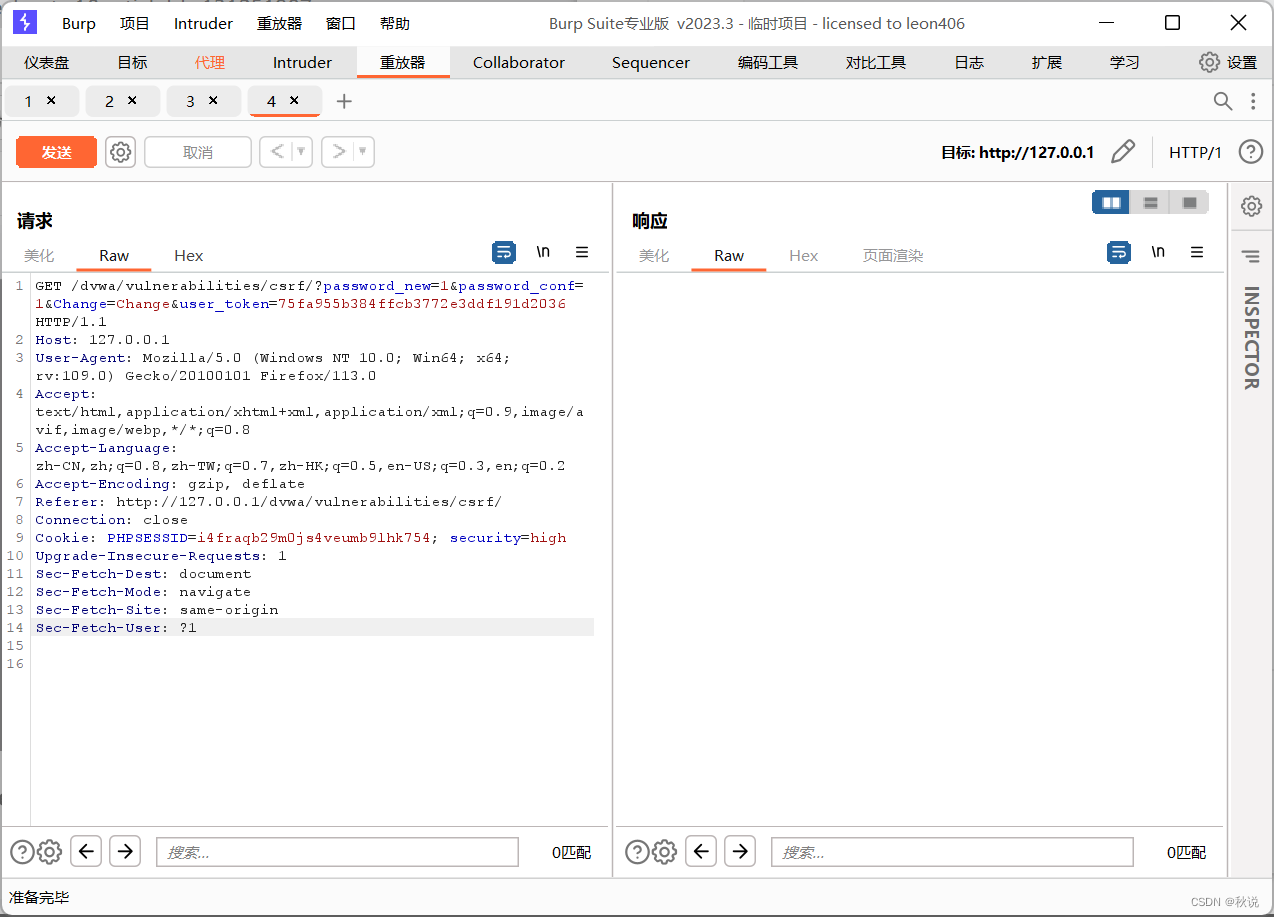Switch to 代理 tab
The height and width of the screenshot is (917, 1274).
point(210,62)
